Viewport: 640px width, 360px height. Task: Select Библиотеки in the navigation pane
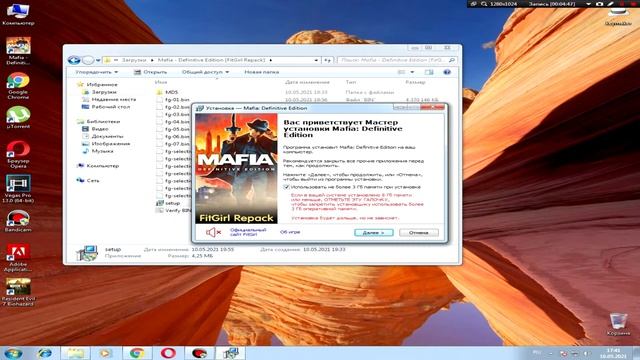click(x=98, y=121)
